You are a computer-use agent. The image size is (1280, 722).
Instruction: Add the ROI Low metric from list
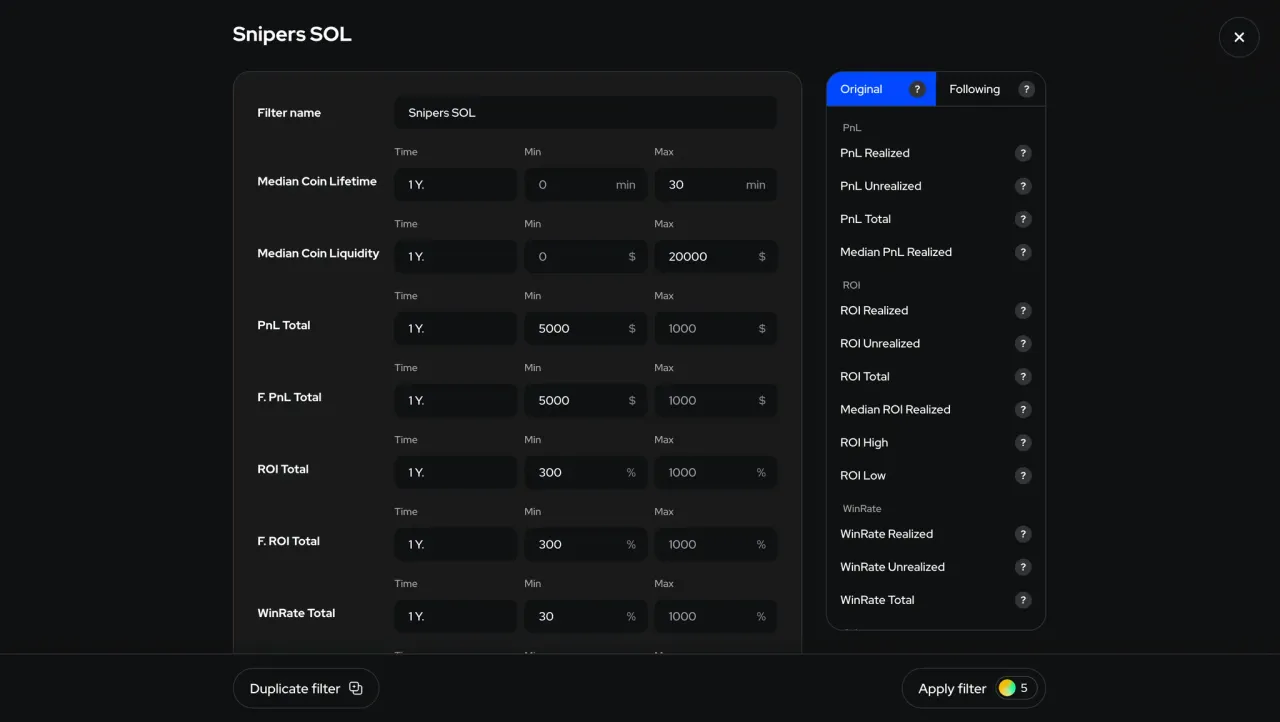pyautogui.click(x=863, y=476)
